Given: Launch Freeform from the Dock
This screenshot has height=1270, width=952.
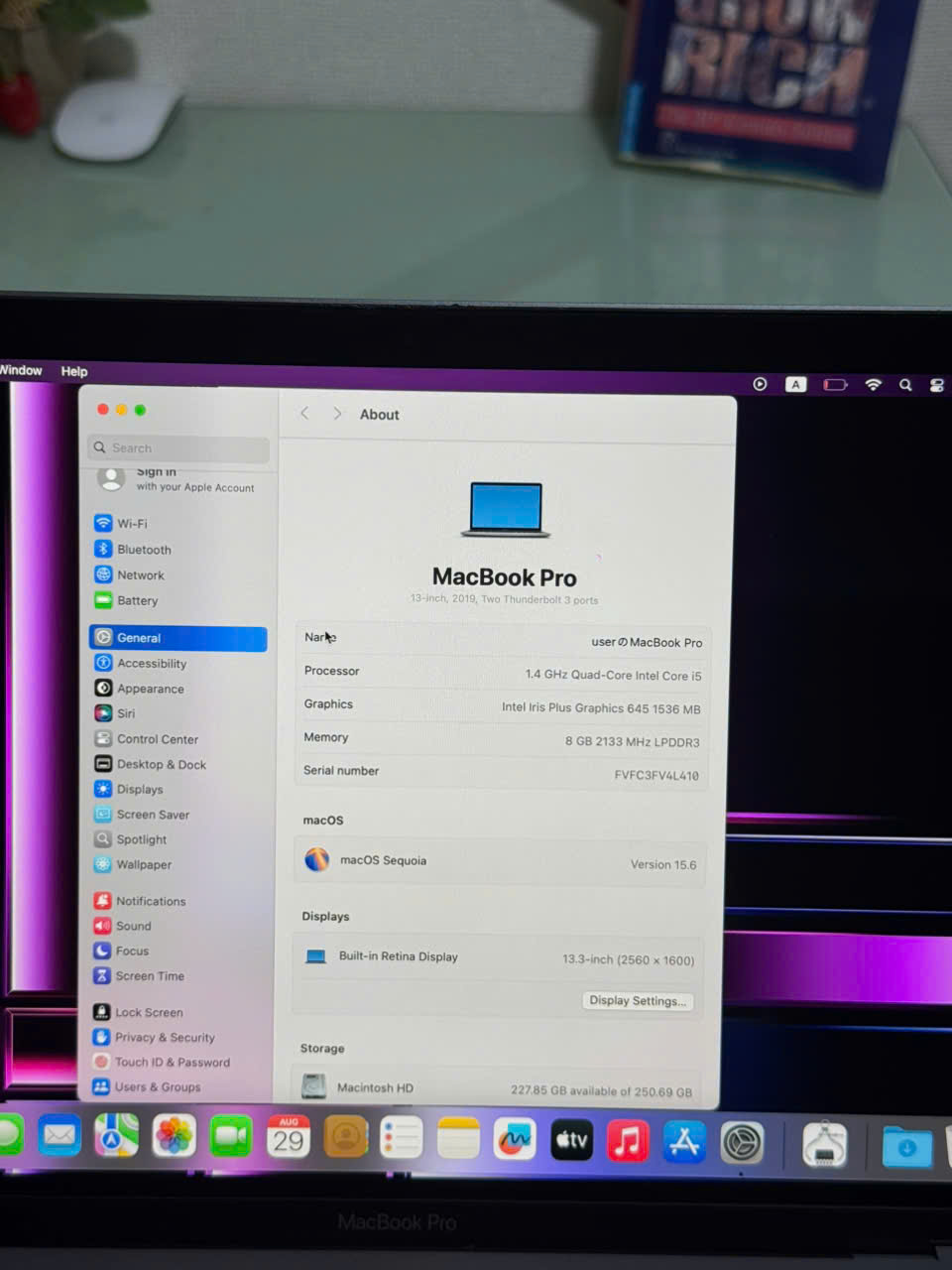Looking at the screenshot, I should click(515, 1139).
